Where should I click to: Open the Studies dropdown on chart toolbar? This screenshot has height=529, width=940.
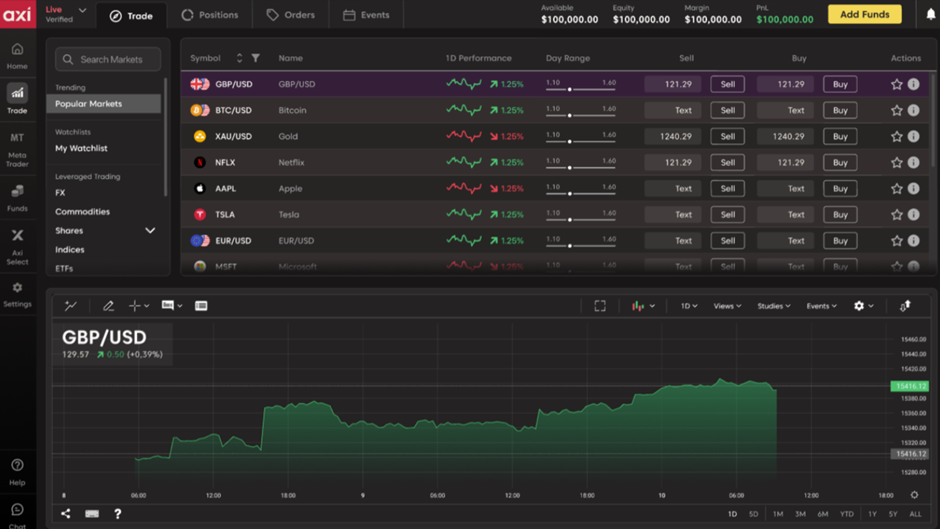(x=773, y=306)
